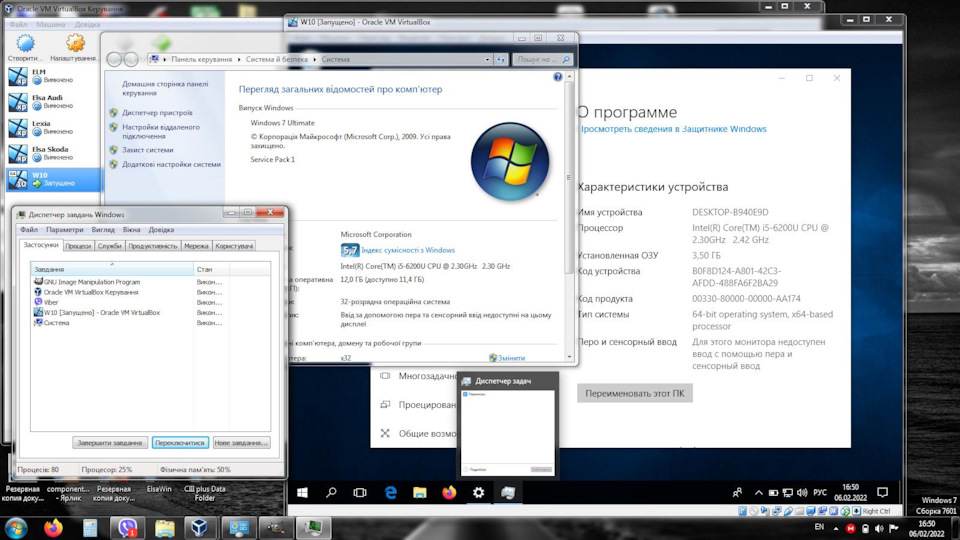The image size is (960, 540).
Task: Open Індекс сумісності з Windows link
Action: coord(408,250)
